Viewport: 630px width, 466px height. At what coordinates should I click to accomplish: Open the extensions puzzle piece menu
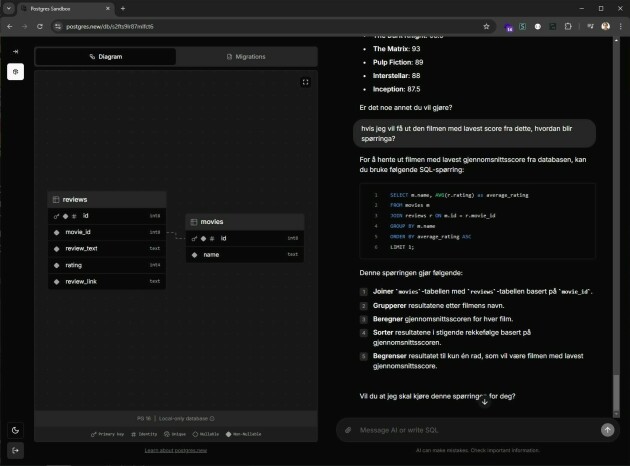click(568, 27)
